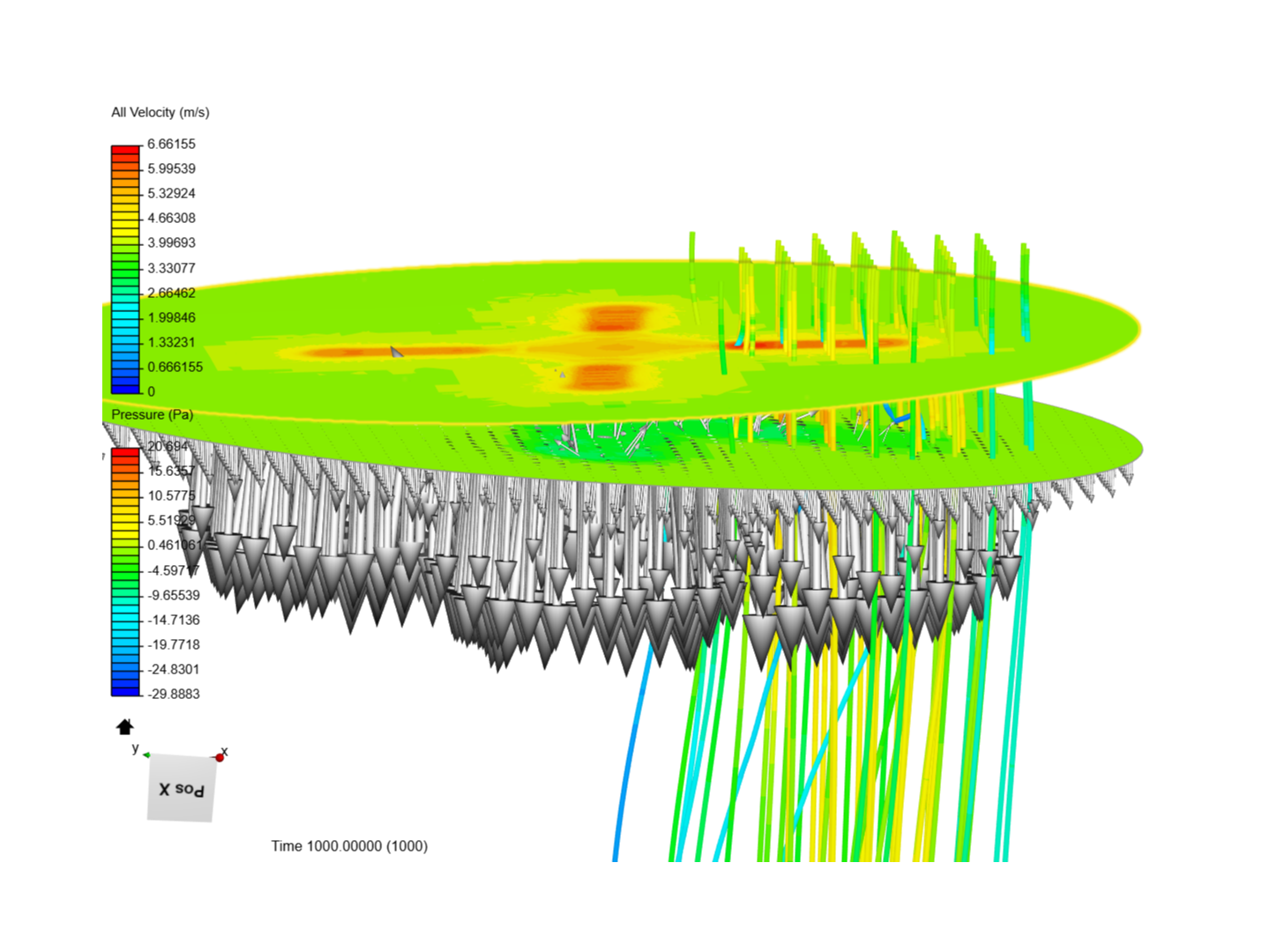
Task: Click the All Velocity (m/s) legend title
Action: coord(159,113)
